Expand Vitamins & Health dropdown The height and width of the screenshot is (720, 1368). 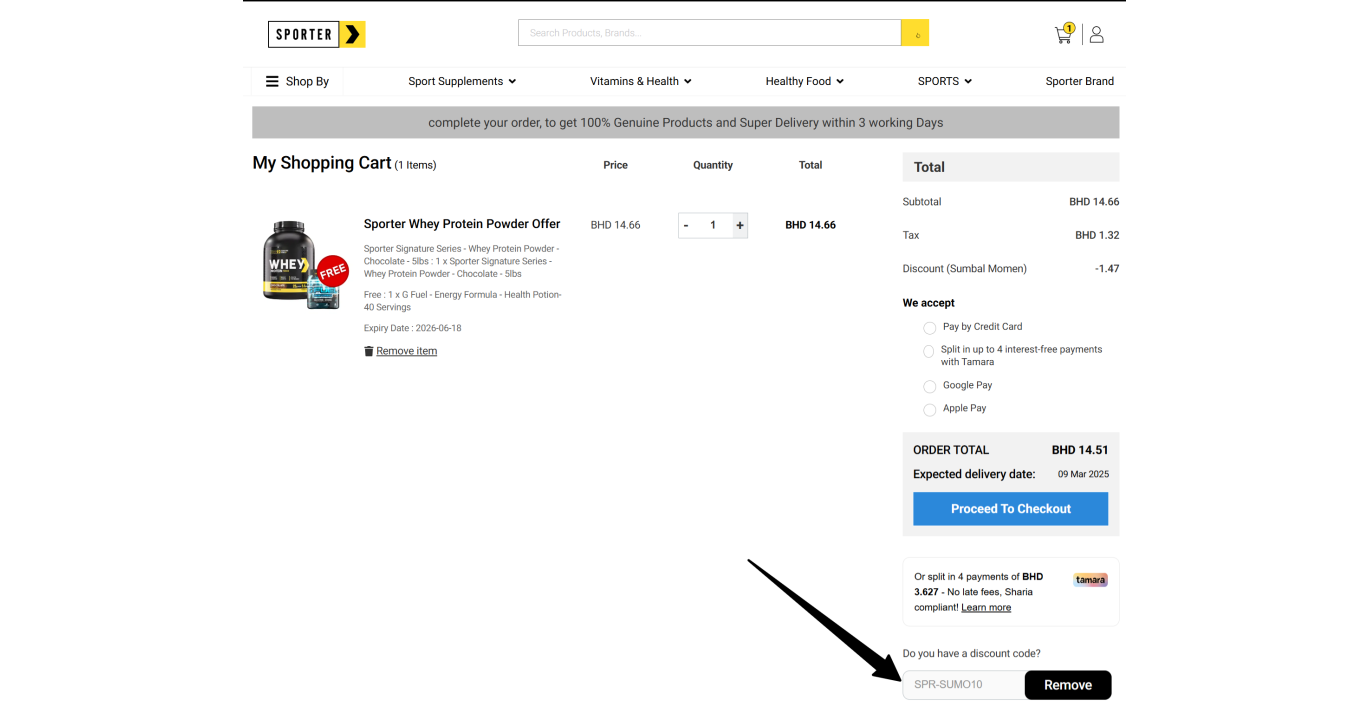point(640,81)
